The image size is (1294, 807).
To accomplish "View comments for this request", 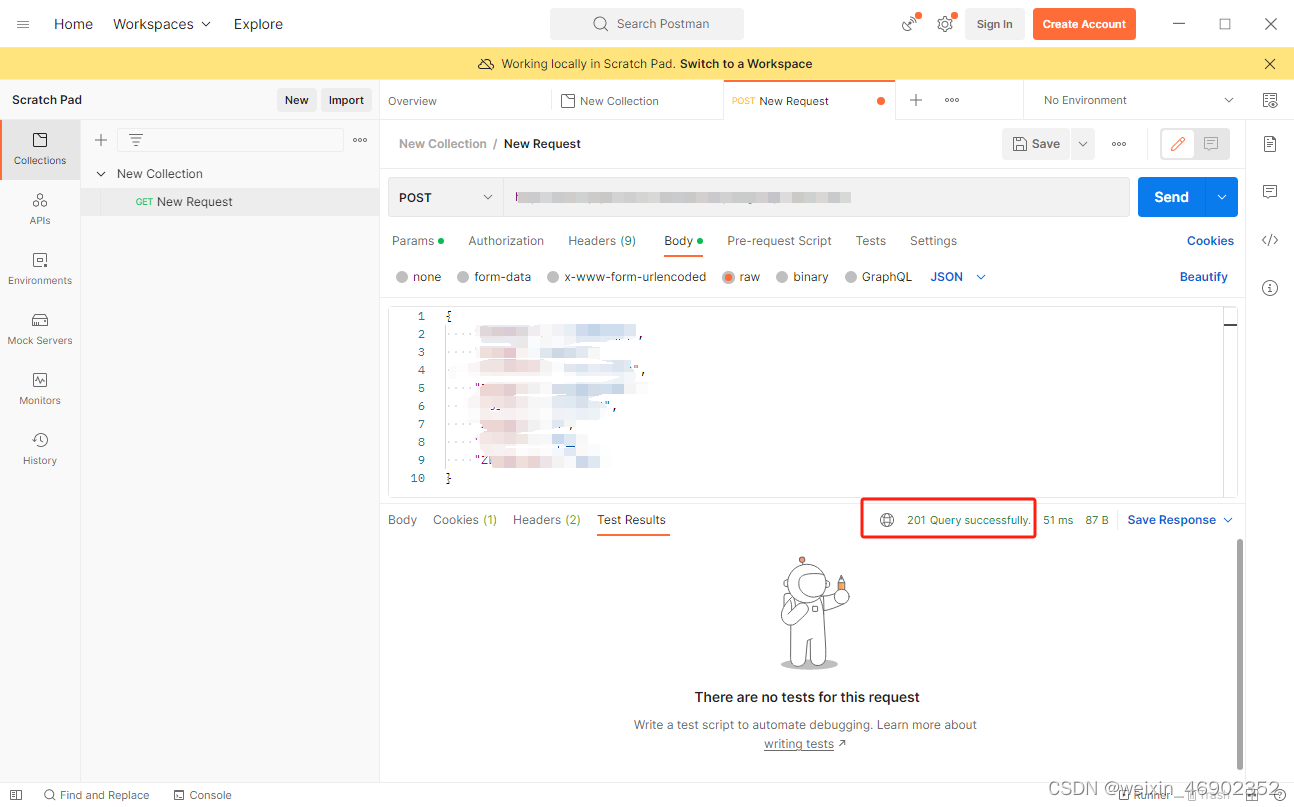I will [x=1270, y=192].
